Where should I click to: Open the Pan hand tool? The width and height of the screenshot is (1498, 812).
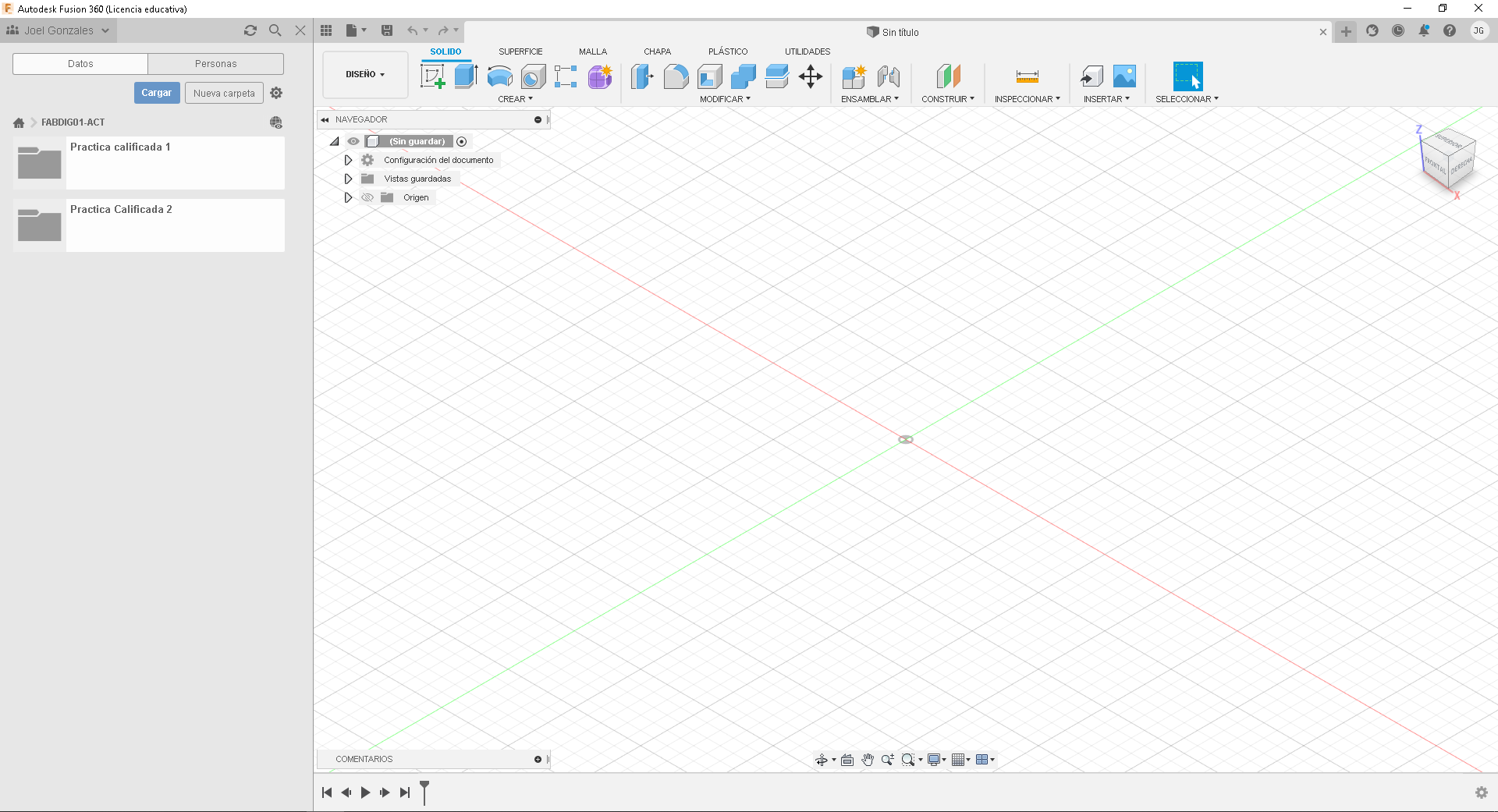click(868, 760)
